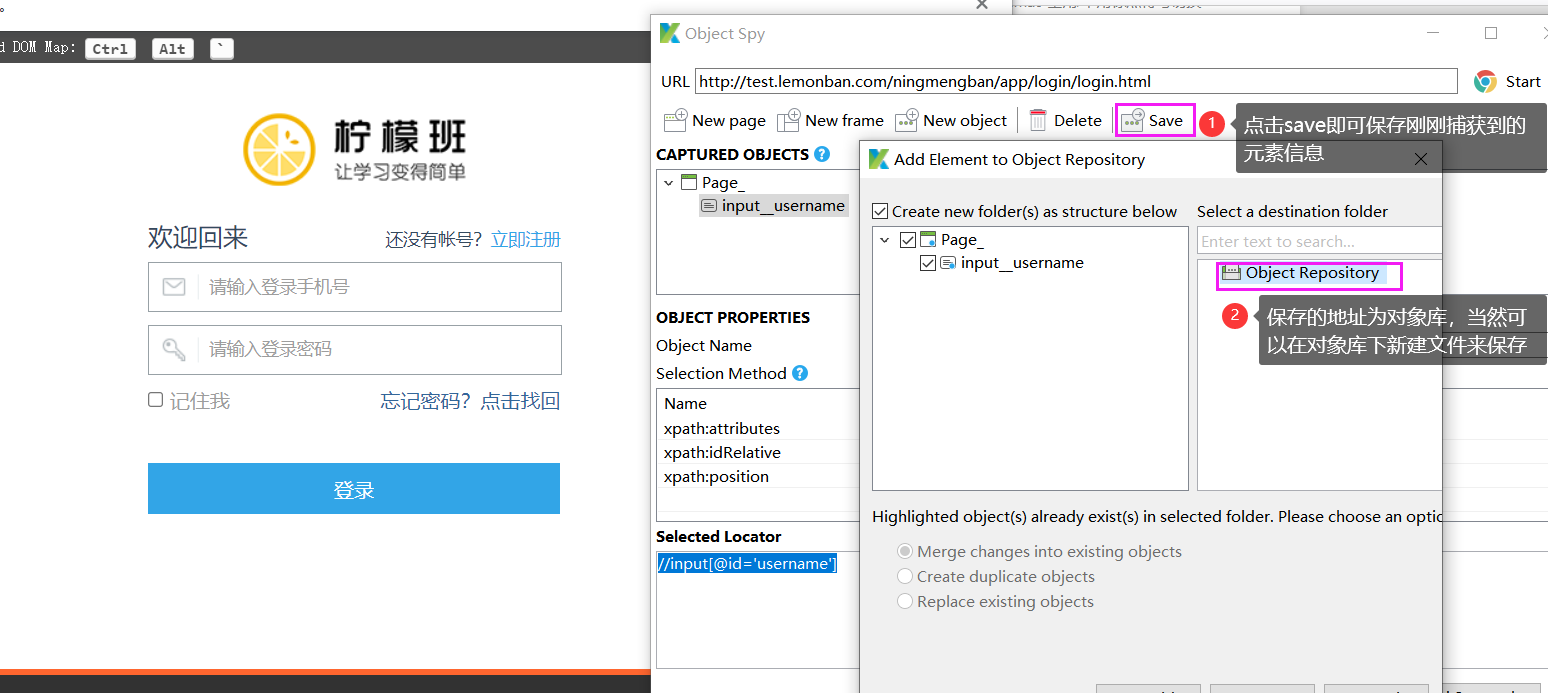Open the CAPTURED OBJECTS help icon
The width and height of the screenshot is (1548, 693).
(x=821, y=154)
